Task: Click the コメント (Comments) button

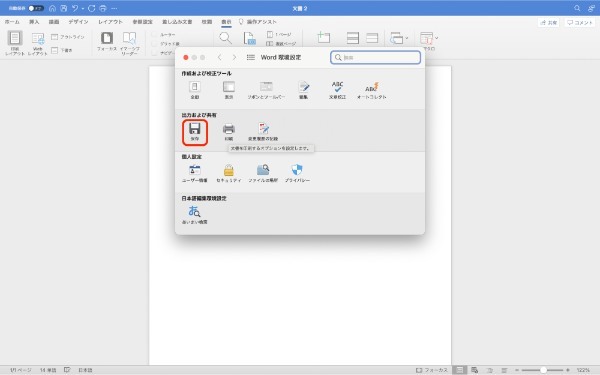Action: click(580, 23)
